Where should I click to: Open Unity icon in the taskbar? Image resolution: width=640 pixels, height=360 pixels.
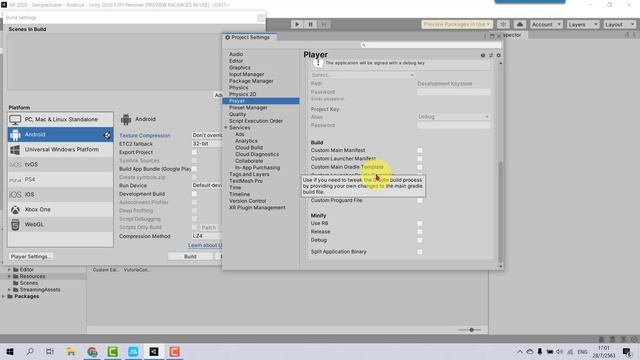(x=154, y=351)
